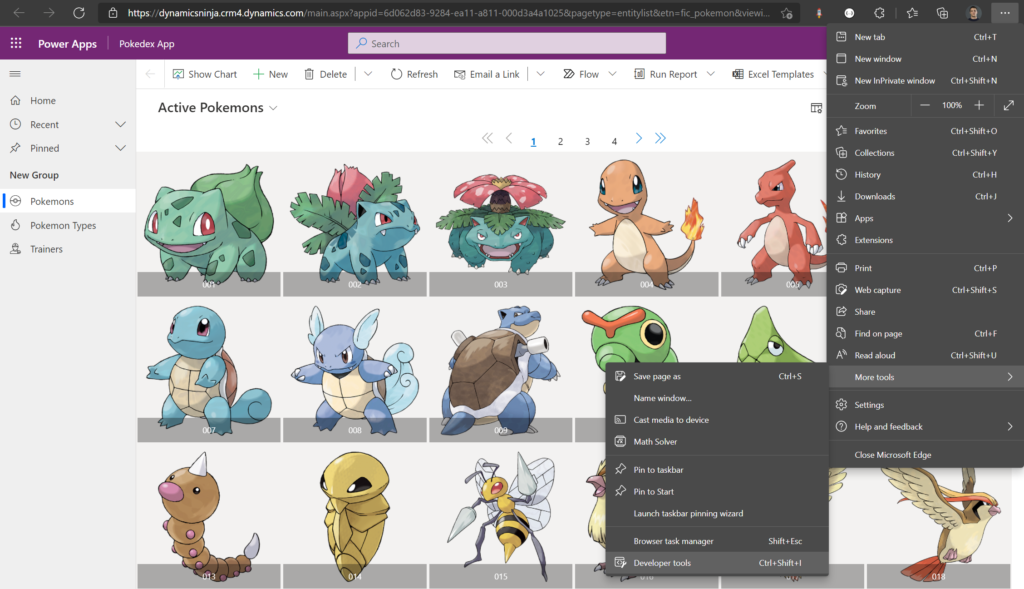
Task: Expand the Apps submenu arrow
Action: tap(1010, 218)
